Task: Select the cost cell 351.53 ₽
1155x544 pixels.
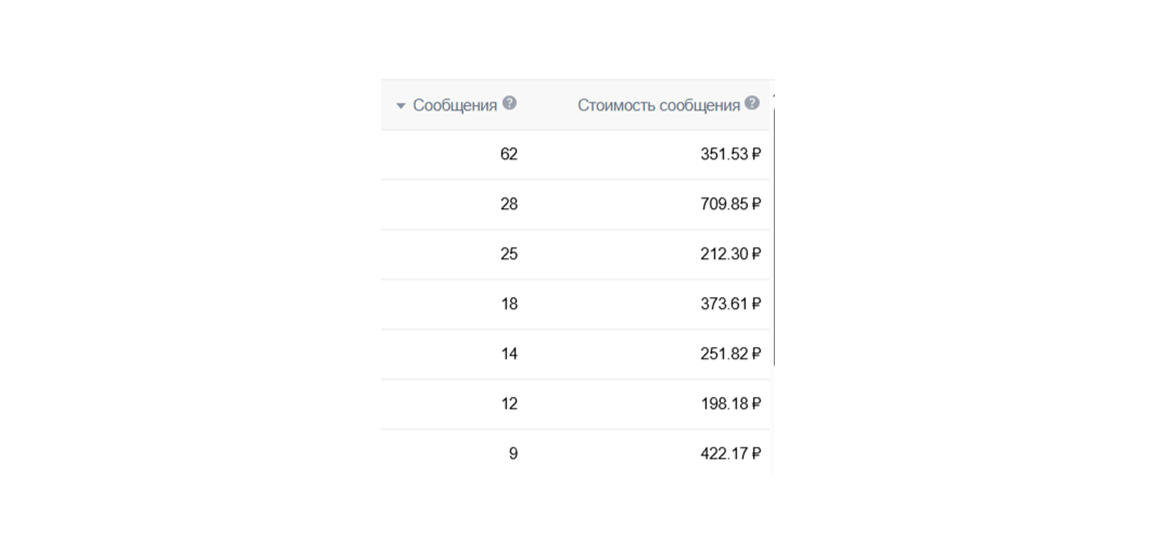Action: coord(730,154)
